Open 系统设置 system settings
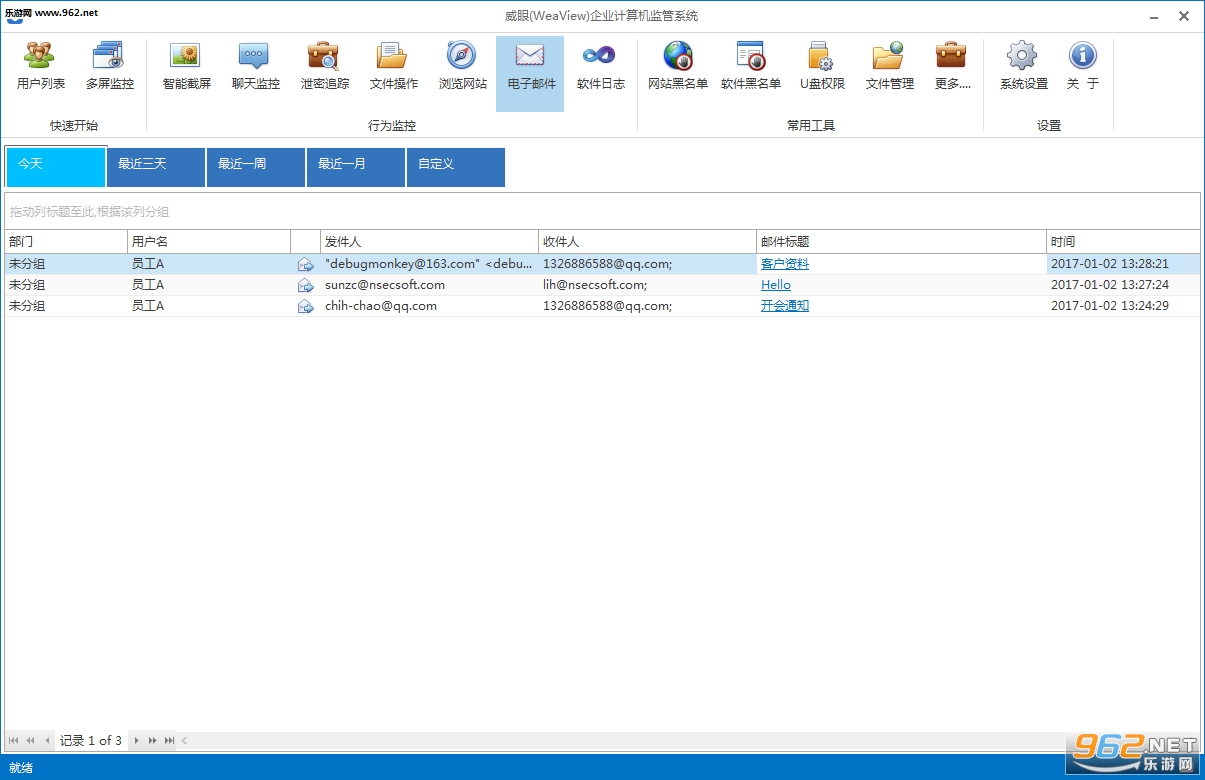1205x780 pixels. pyautogui.click(x=1023, y=66)
